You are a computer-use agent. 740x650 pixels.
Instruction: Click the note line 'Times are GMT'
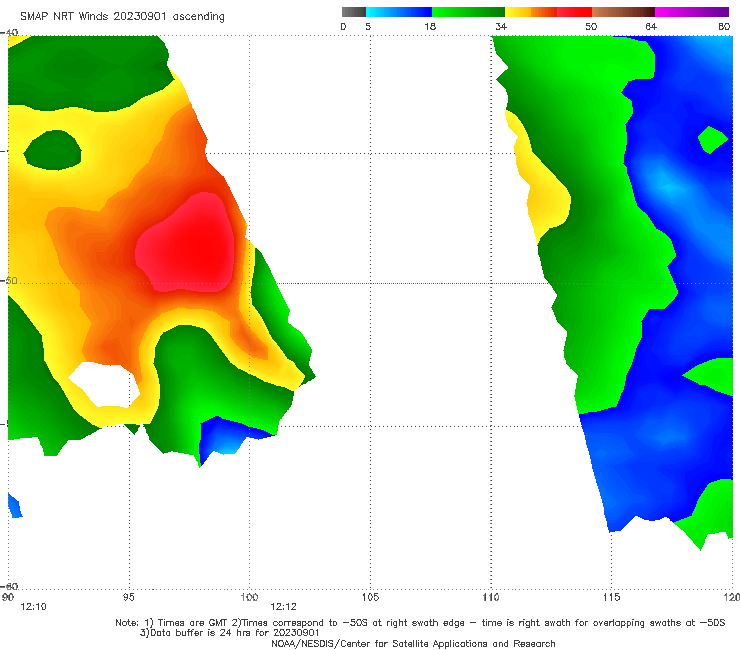[x=186, y=623]
